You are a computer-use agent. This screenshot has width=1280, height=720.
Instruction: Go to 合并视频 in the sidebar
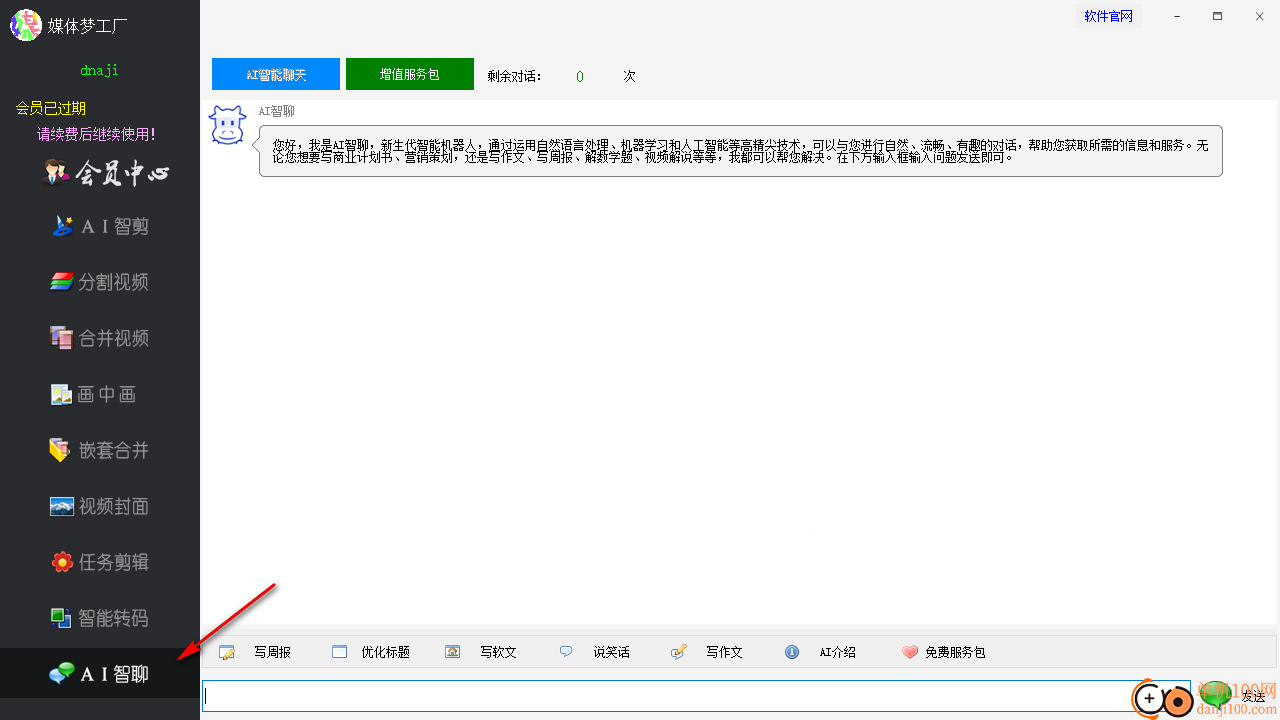[x=100, y=338]
